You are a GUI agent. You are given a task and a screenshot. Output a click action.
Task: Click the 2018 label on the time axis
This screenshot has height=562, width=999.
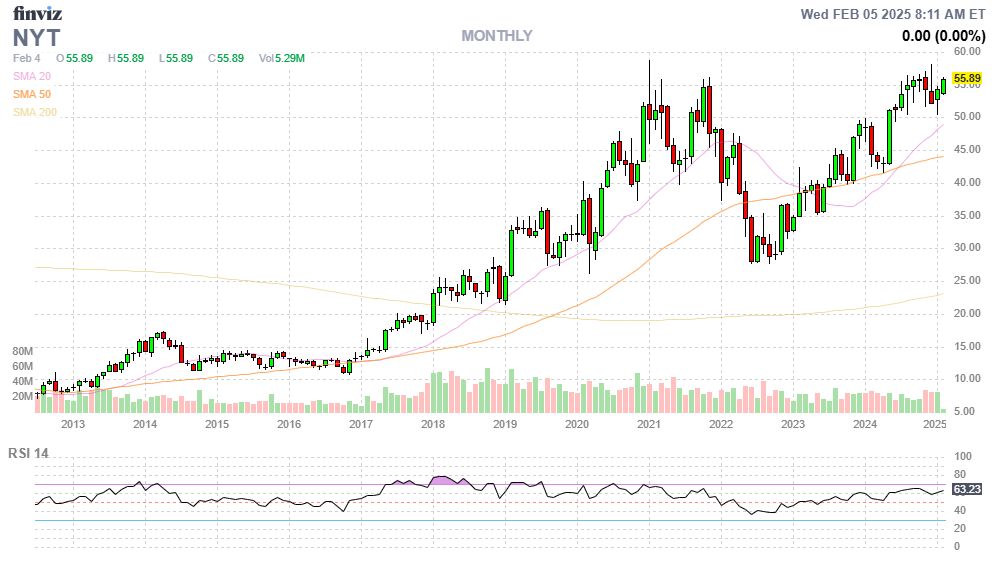[x=433, y=424]
